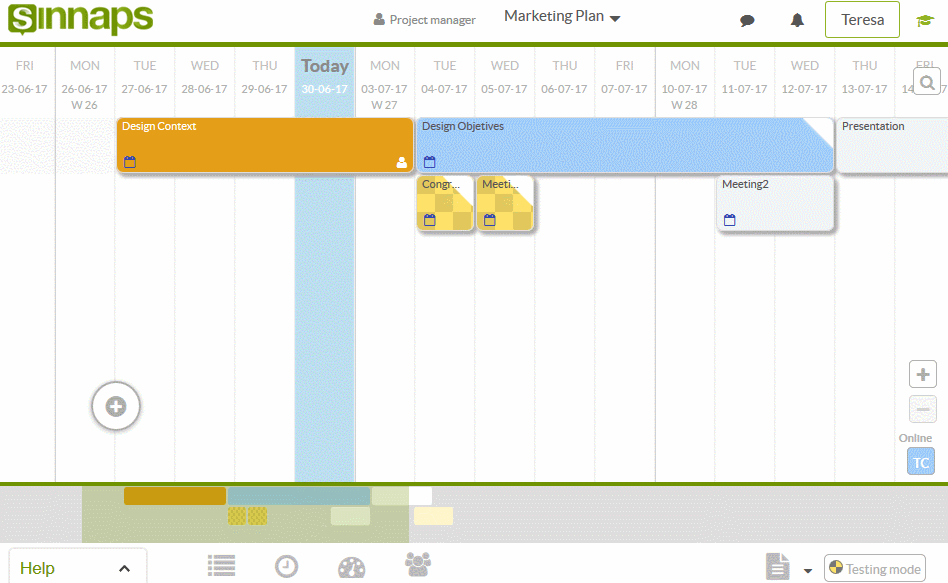The width and height of the screenshot is (948, 583).
Task: Open the dashboard gauge icon
Action: tap(351, 565)
